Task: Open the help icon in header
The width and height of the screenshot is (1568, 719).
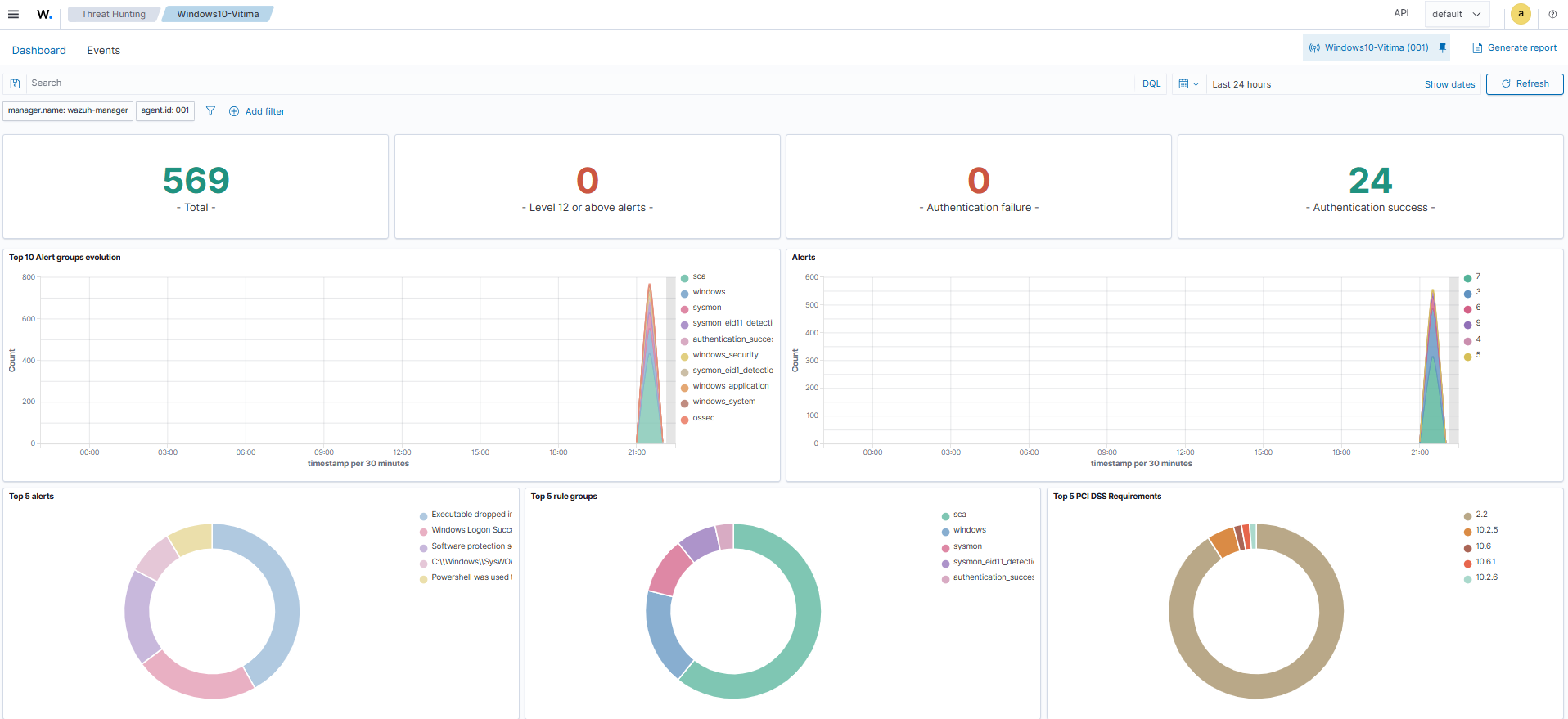Action: (1552, 14)
